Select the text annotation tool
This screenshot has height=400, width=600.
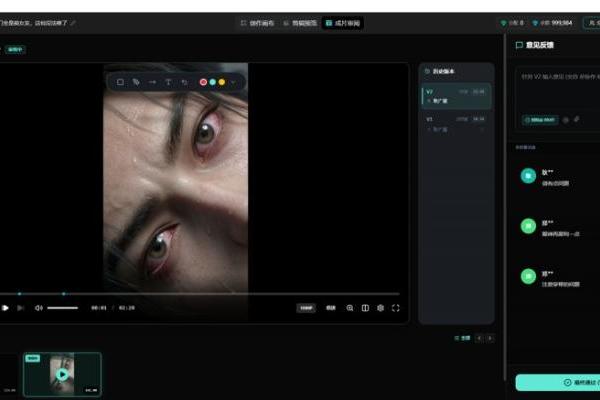[168, 82]
